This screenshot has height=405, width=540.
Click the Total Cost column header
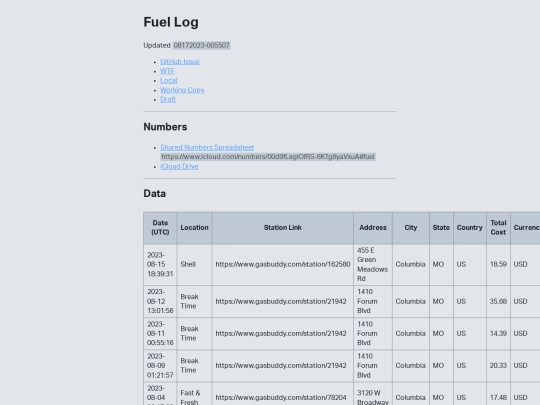[x=498, y=228]
